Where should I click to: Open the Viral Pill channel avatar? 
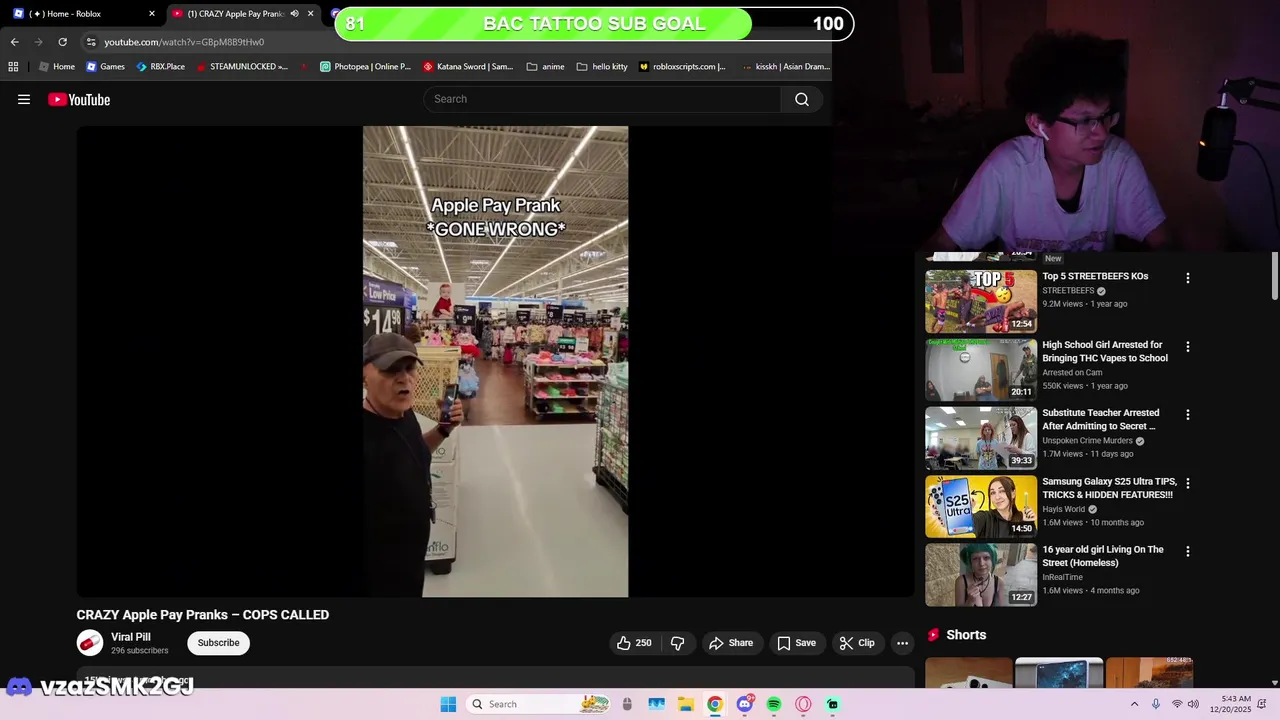pos(90,643)
